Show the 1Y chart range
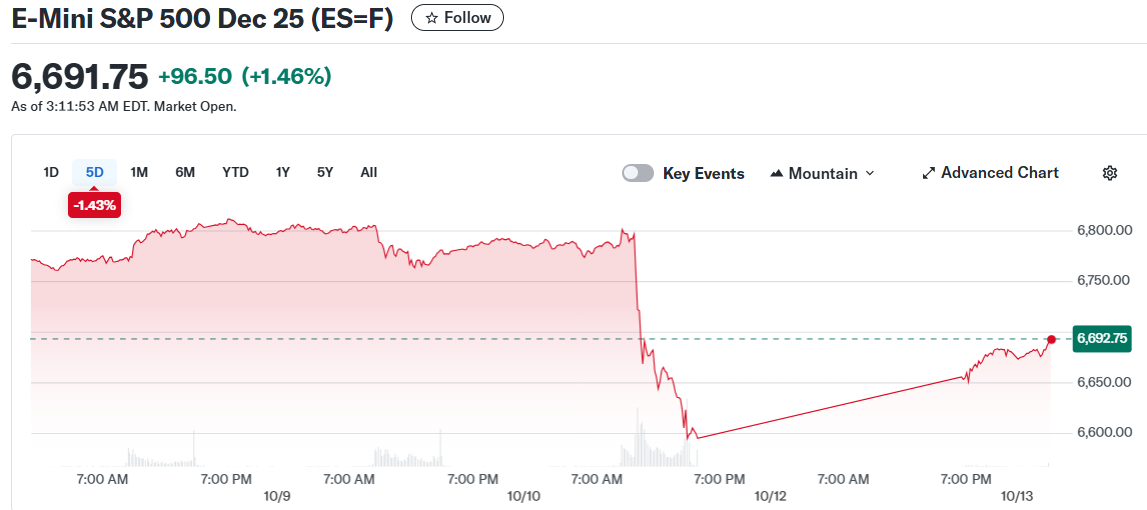This screenshot has width=1147, height=510. [x=283, y=172]
